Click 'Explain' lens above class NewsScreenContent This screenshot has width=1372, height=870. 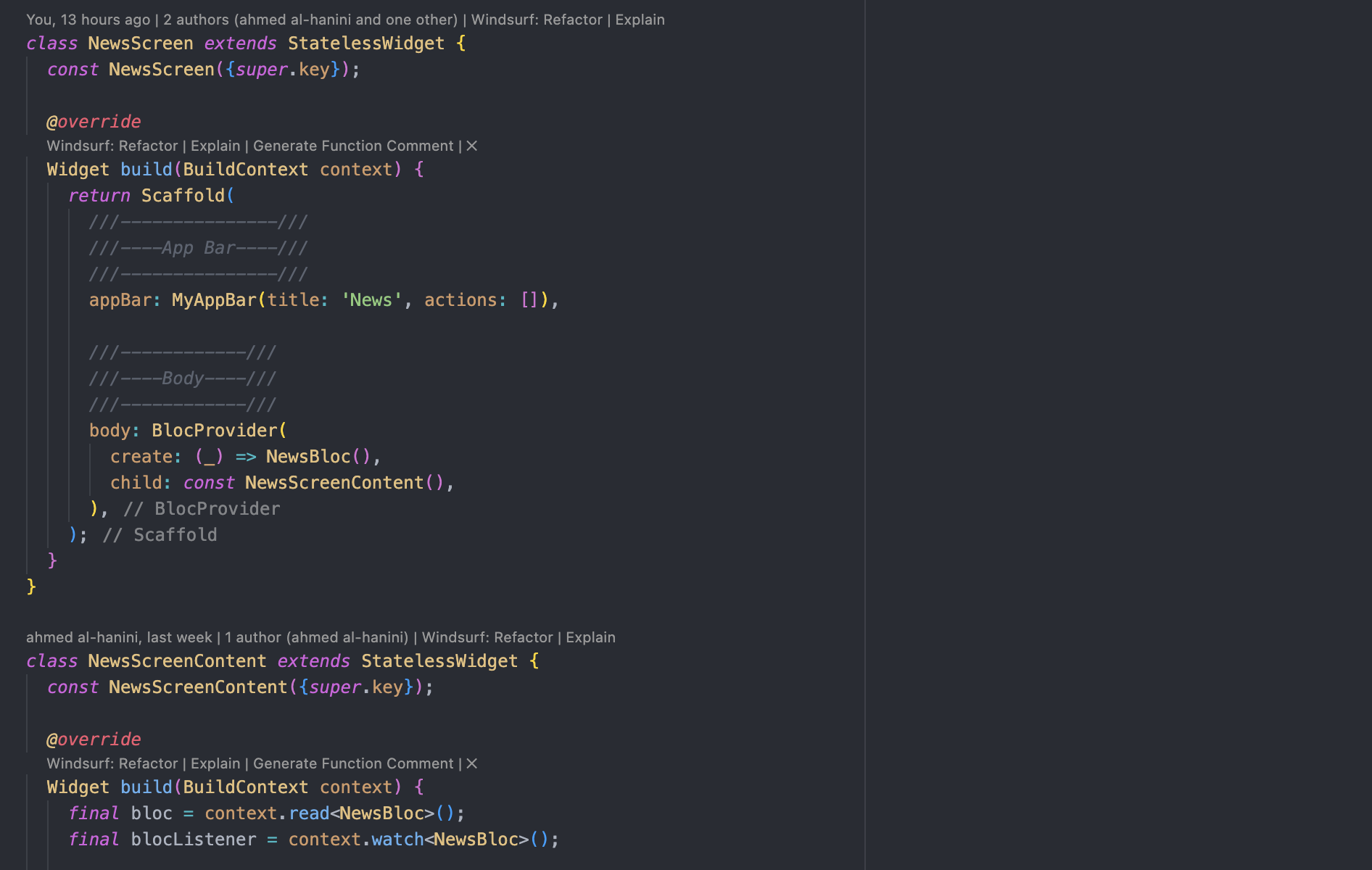coord(590,637)
